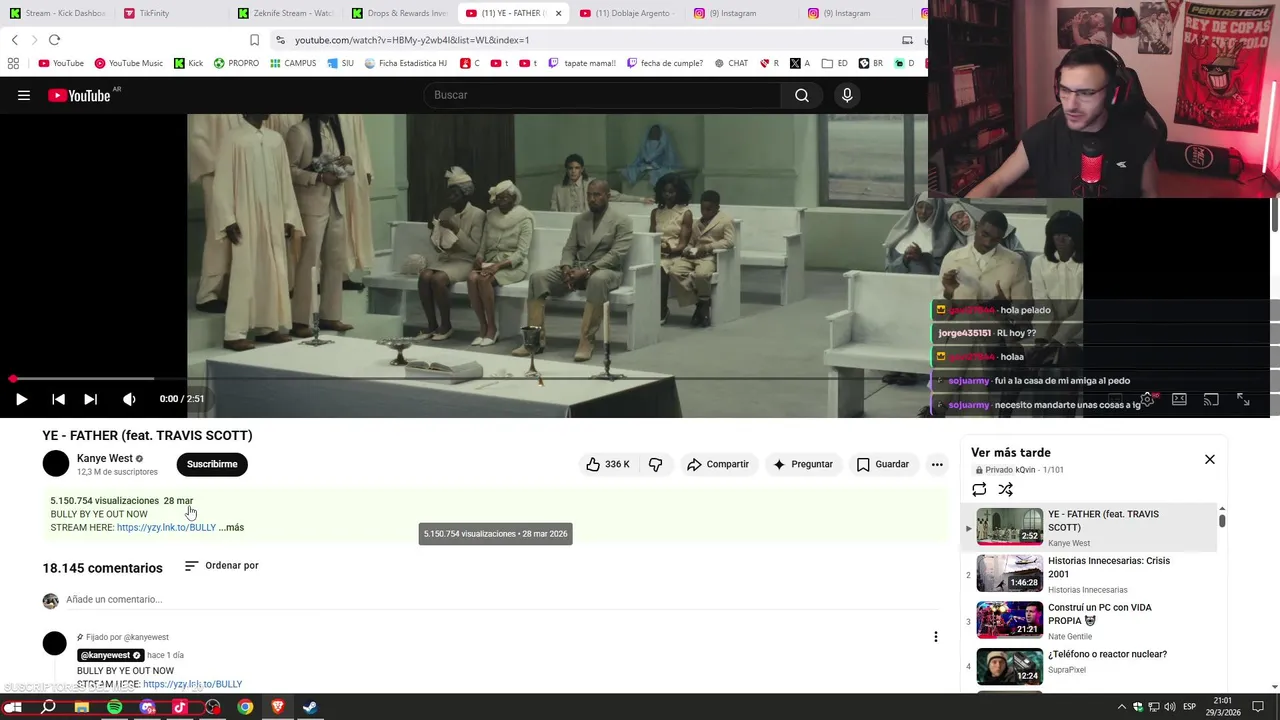Viewport: 1280px width, 720px height.
Task: Open the YouTube hamburger guide menu
Action: tap(24, 95)
